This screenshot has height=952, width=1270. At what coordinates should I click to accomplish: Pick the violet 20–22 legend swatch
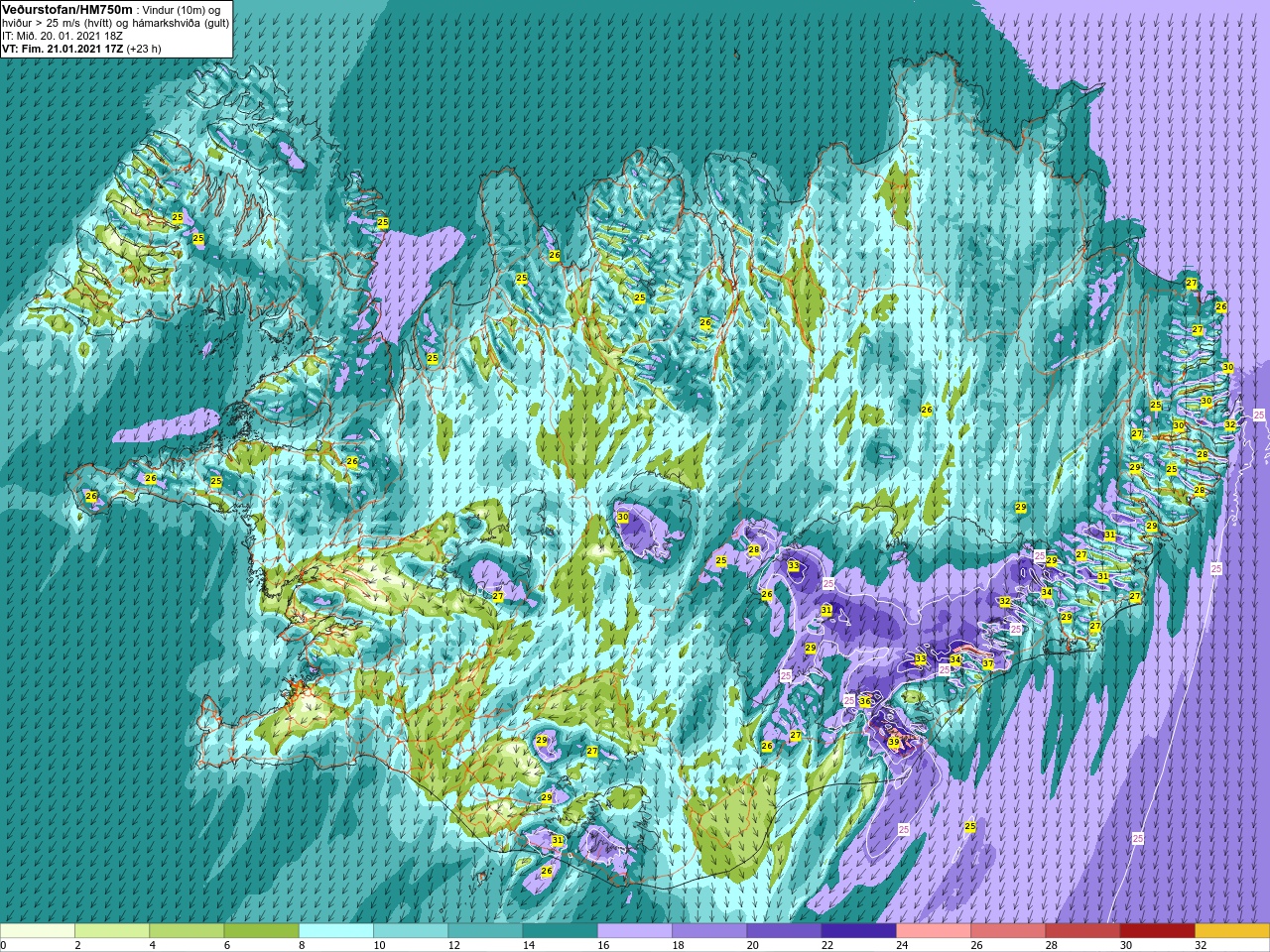[784, 931]
